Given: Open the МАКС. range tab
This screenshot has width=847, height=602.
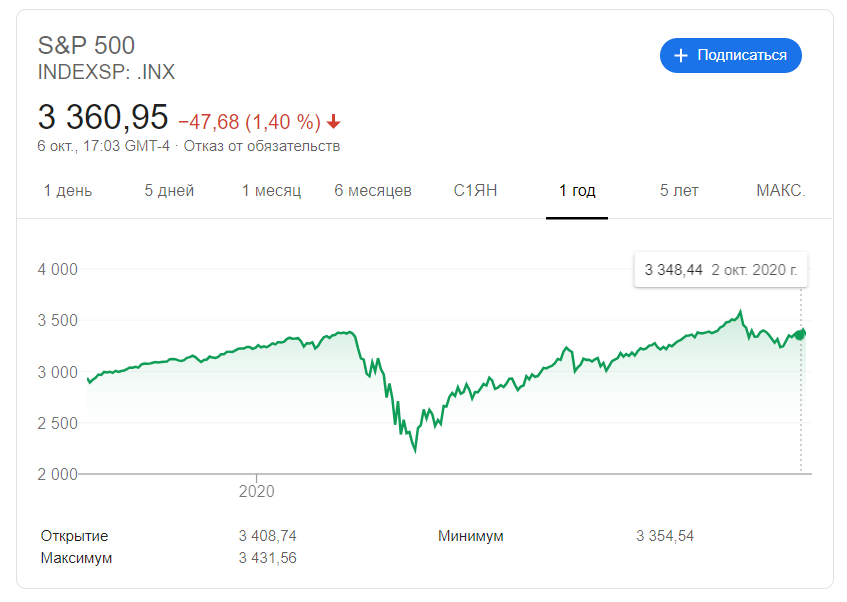Looking at the screenshot, I should [x=781, y=191].
